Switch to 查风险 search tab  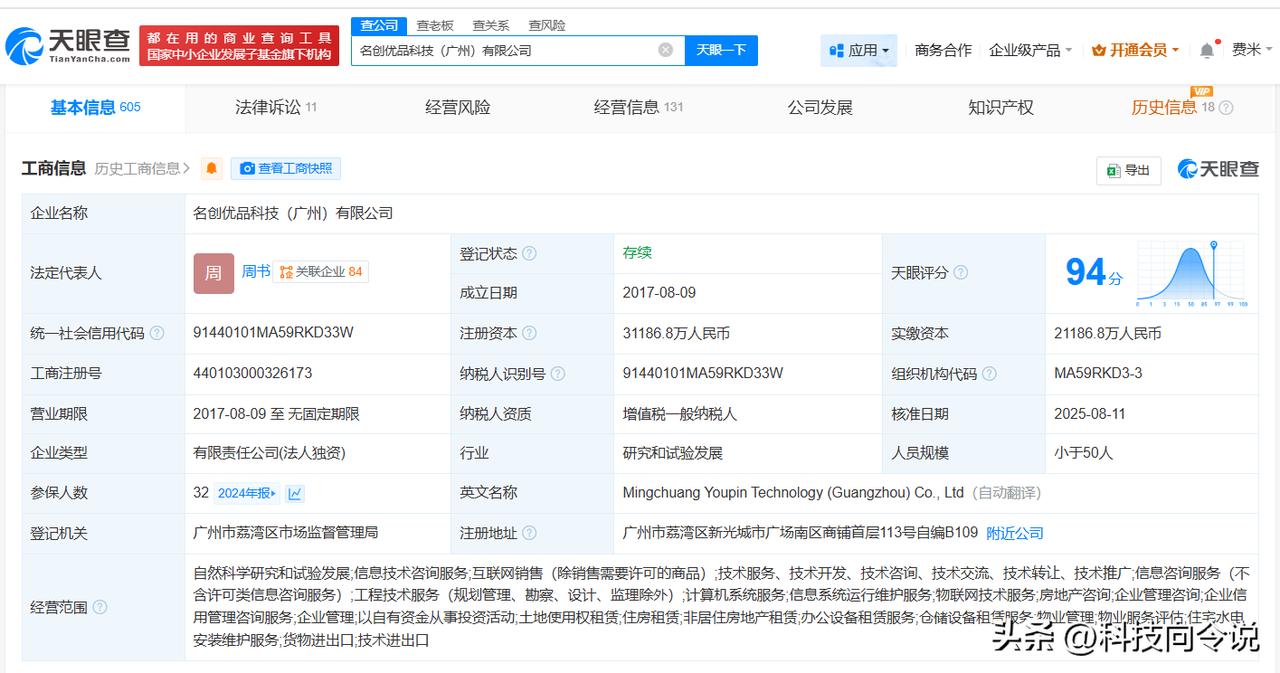pos(547,25)
